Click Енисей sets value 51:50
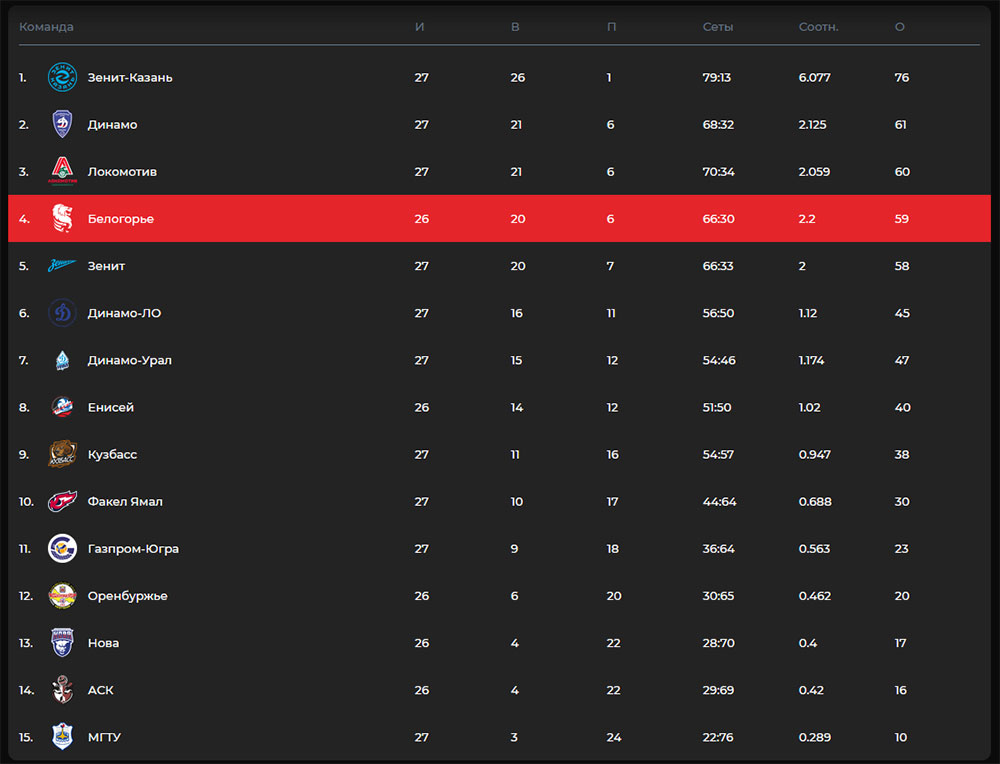 pos(717,407)
